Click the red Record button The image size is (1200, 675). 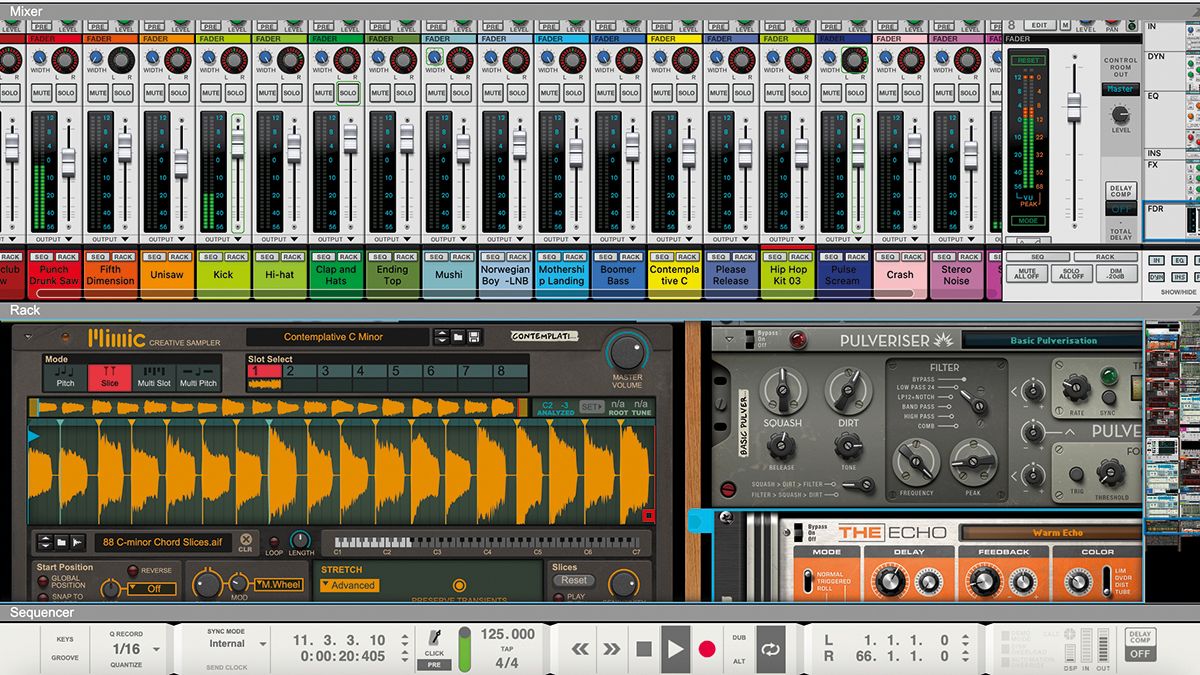(x=707, y=649)
